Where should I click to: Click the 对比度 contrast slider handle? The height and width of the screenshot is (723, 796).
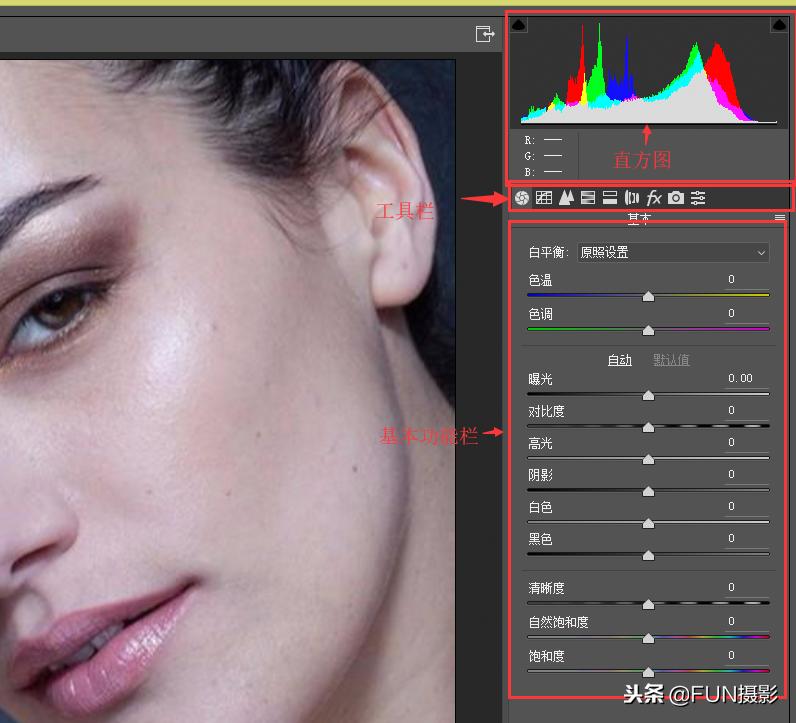pos(648,428)
